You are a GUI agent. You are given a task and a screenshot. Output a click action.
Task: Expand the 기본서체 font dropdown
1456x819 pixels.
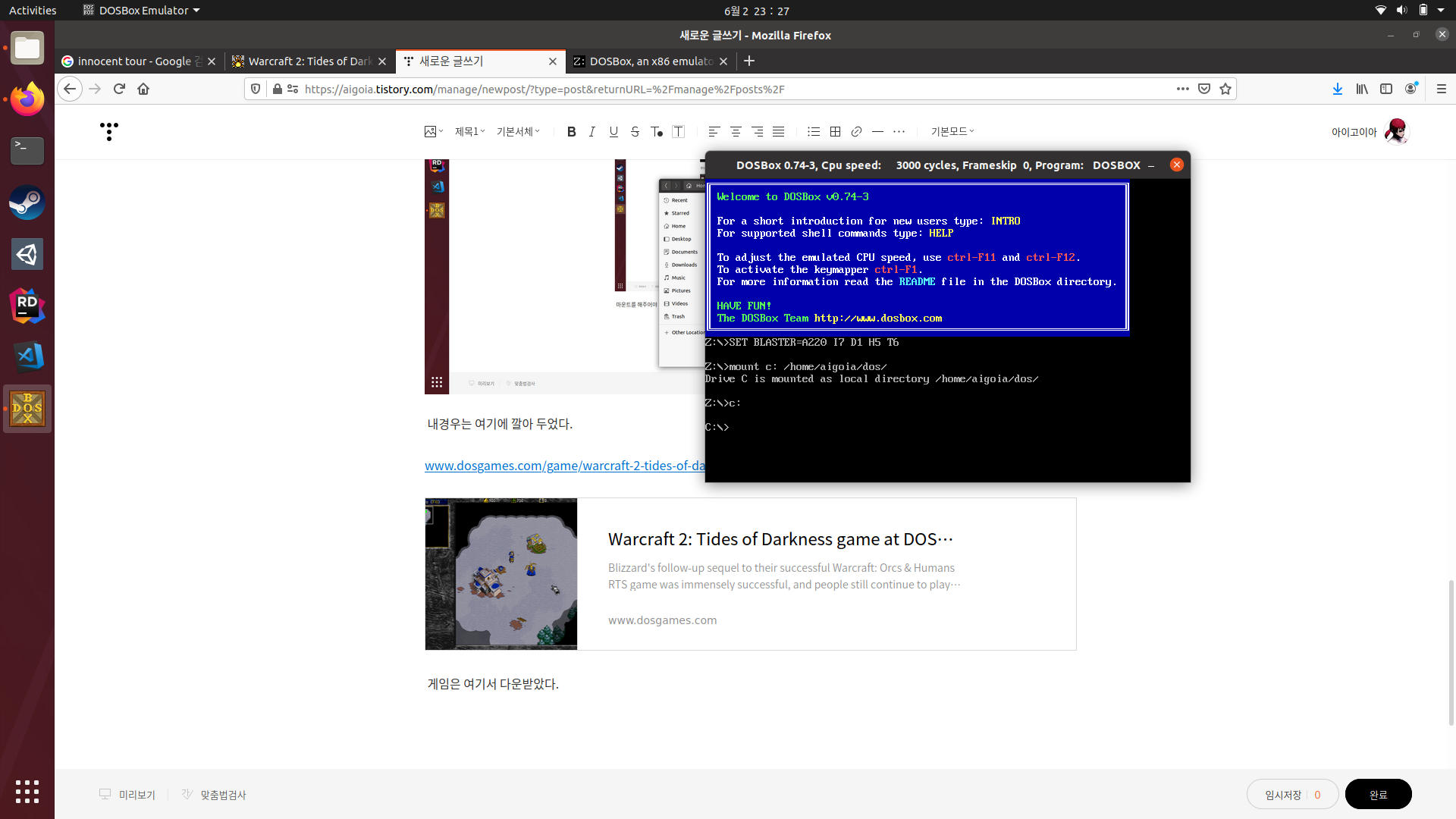[518, 132]
